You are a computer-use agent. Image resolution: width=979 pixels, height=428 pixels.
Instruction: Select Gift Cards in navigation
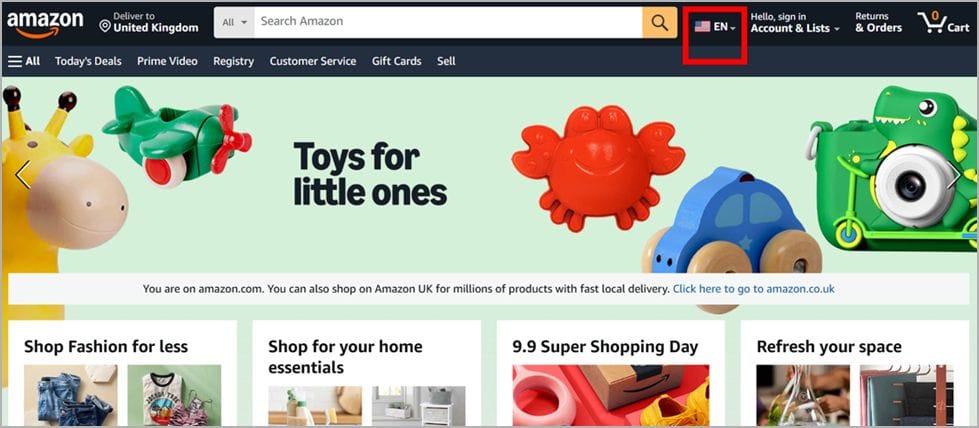[396, 61]
